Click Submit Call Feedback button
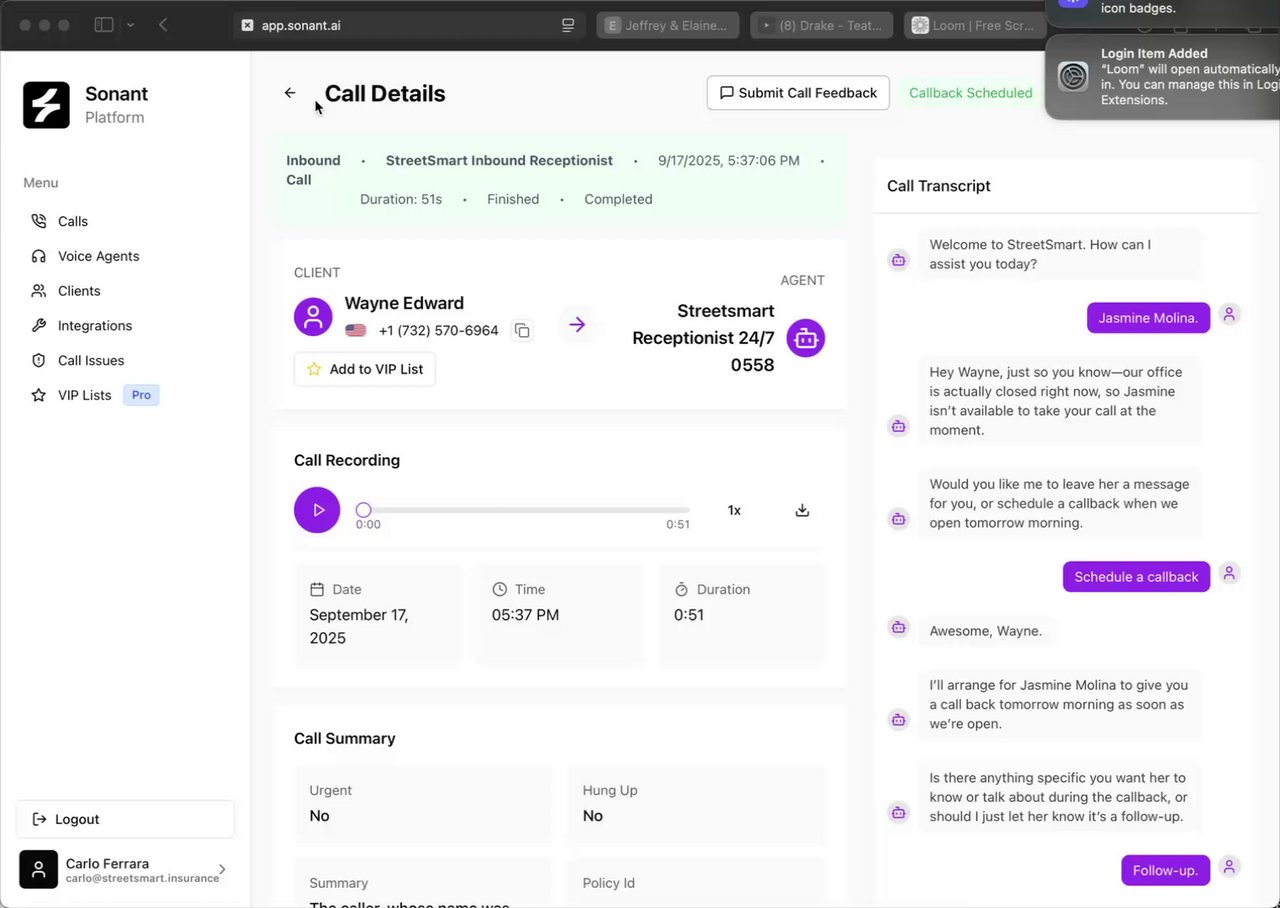This screenshot has height=908, width=1280. 798,93
